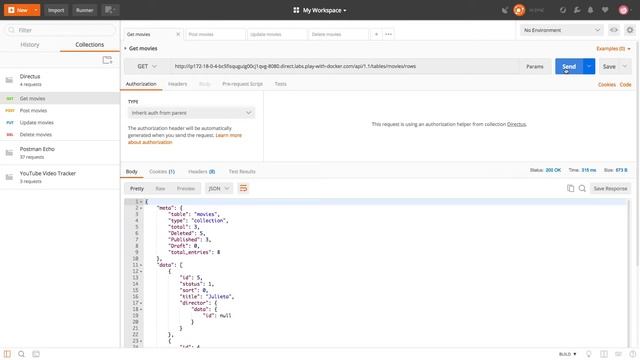This screenshot has width=640, height=360.
Task: Open the Pre-request Script tab
Action: (242, 84)
